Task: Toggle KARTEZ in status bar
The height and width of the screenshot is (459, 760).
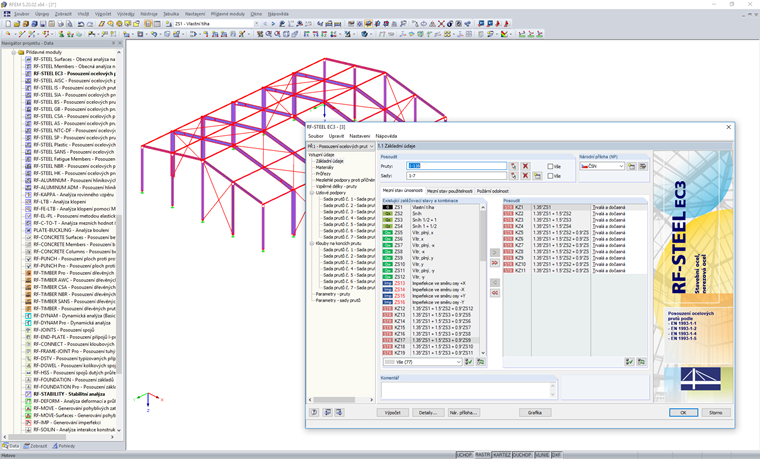Action: click(502, 455)
